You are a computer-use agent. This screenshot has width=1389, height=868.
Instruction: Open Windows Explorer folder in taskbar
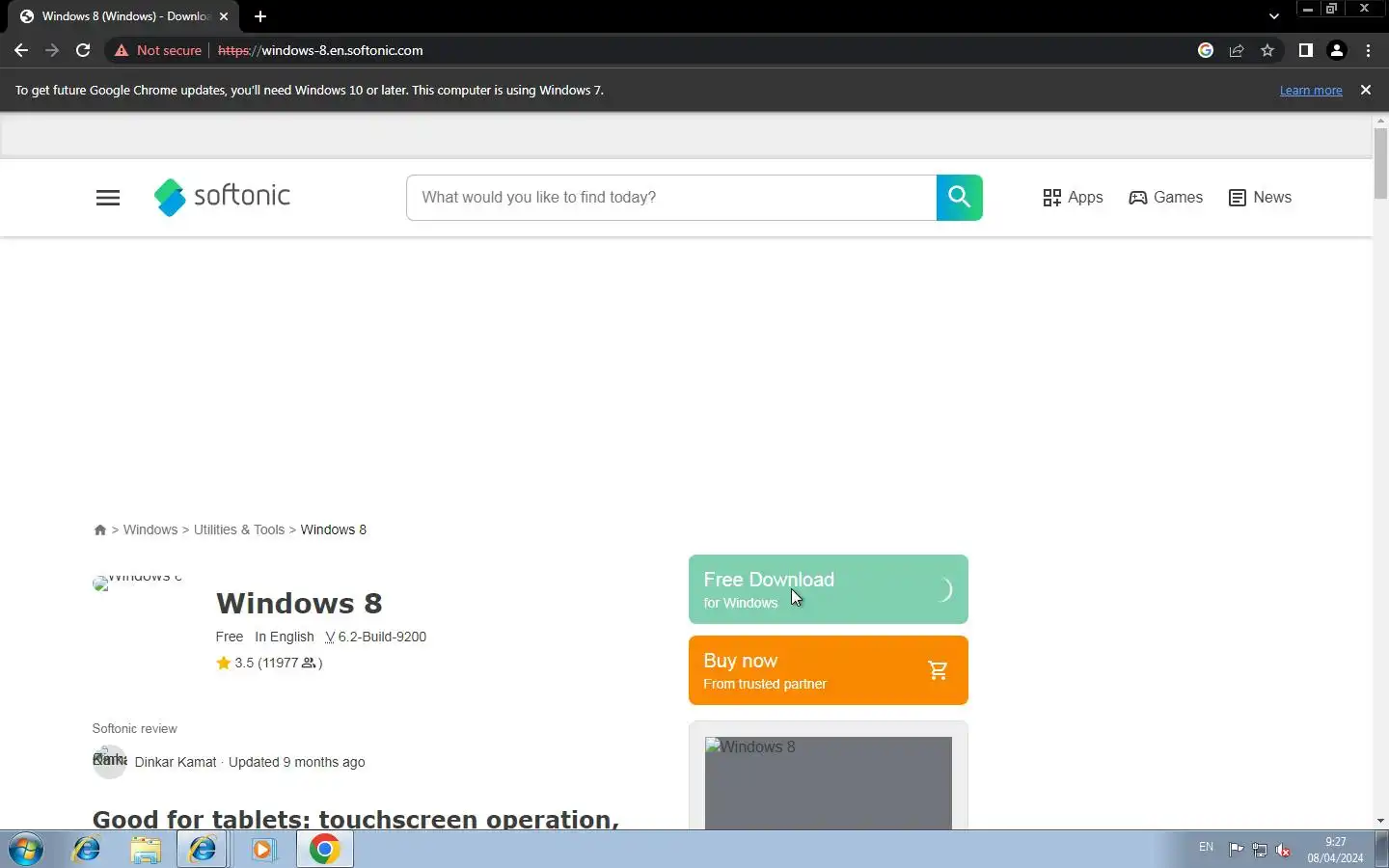pos(146,850)
